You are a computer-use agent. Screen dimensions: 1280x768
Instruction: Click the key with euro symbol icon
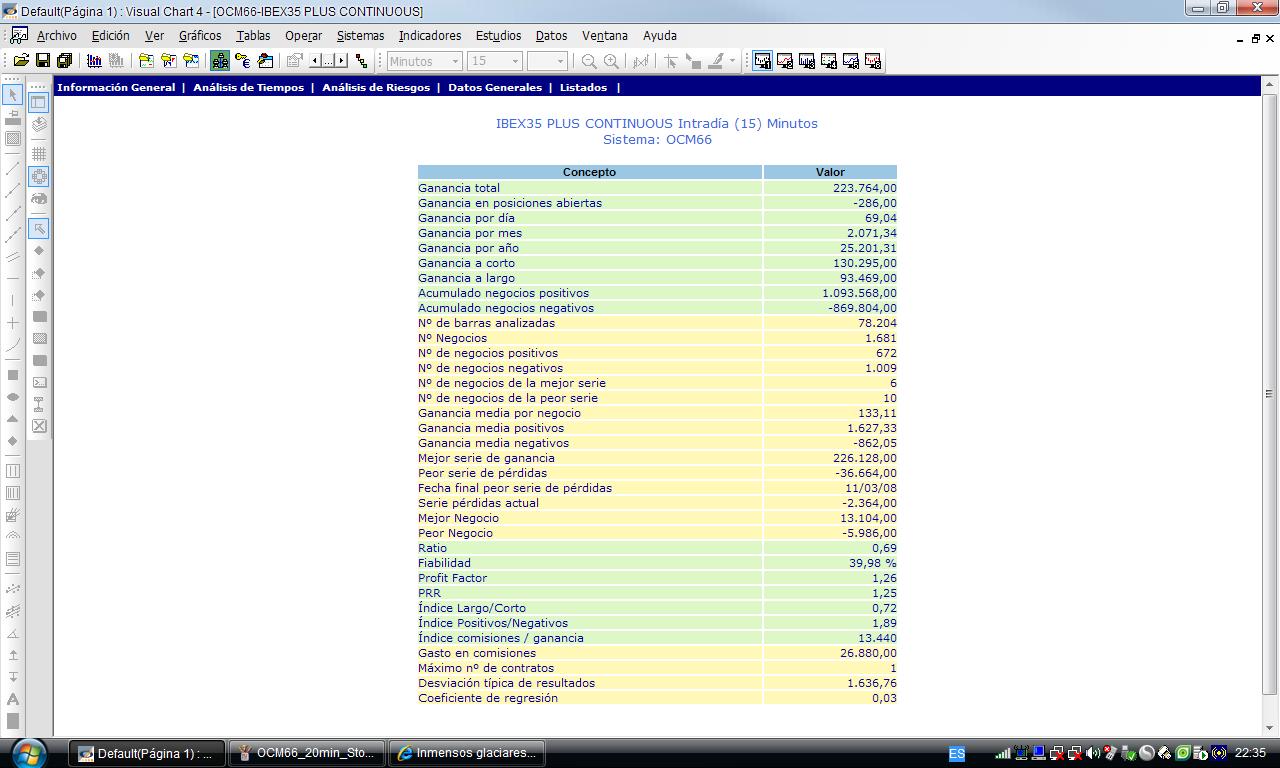coord(242,61)
